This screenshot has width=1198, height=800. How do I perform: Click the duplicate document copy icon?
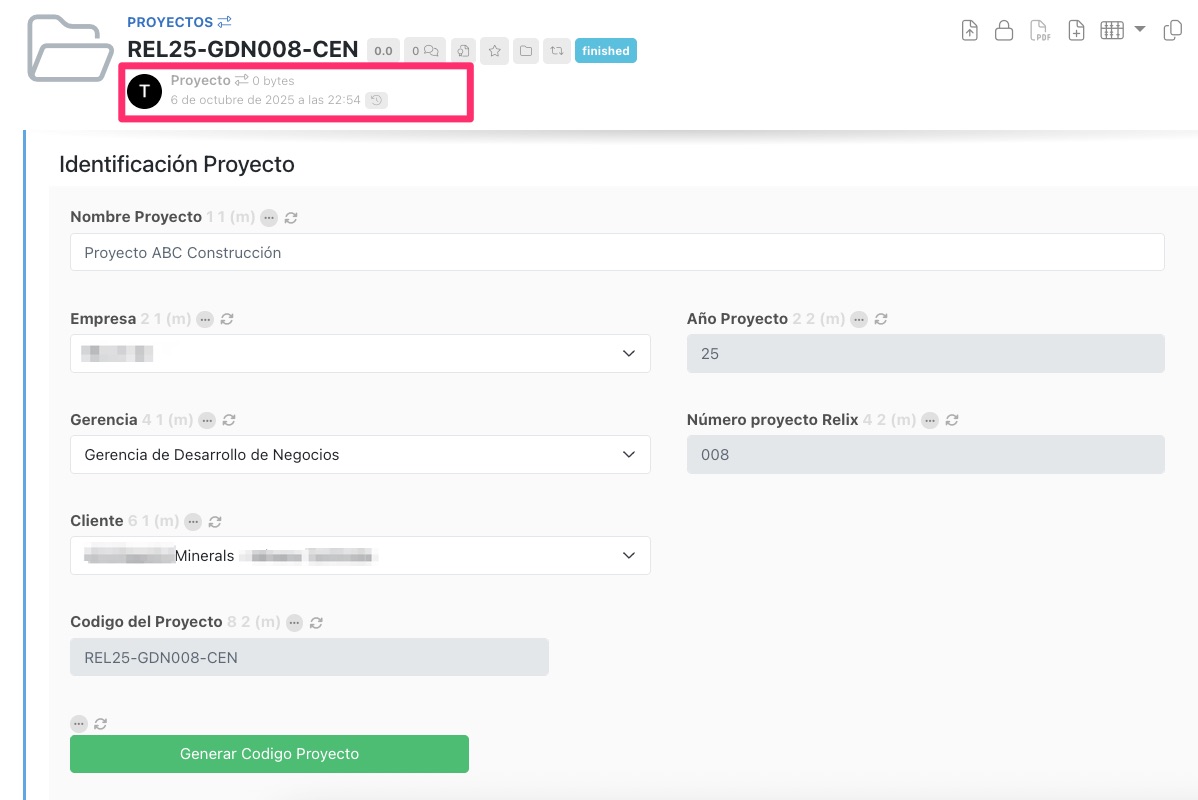pos(1173,31)
